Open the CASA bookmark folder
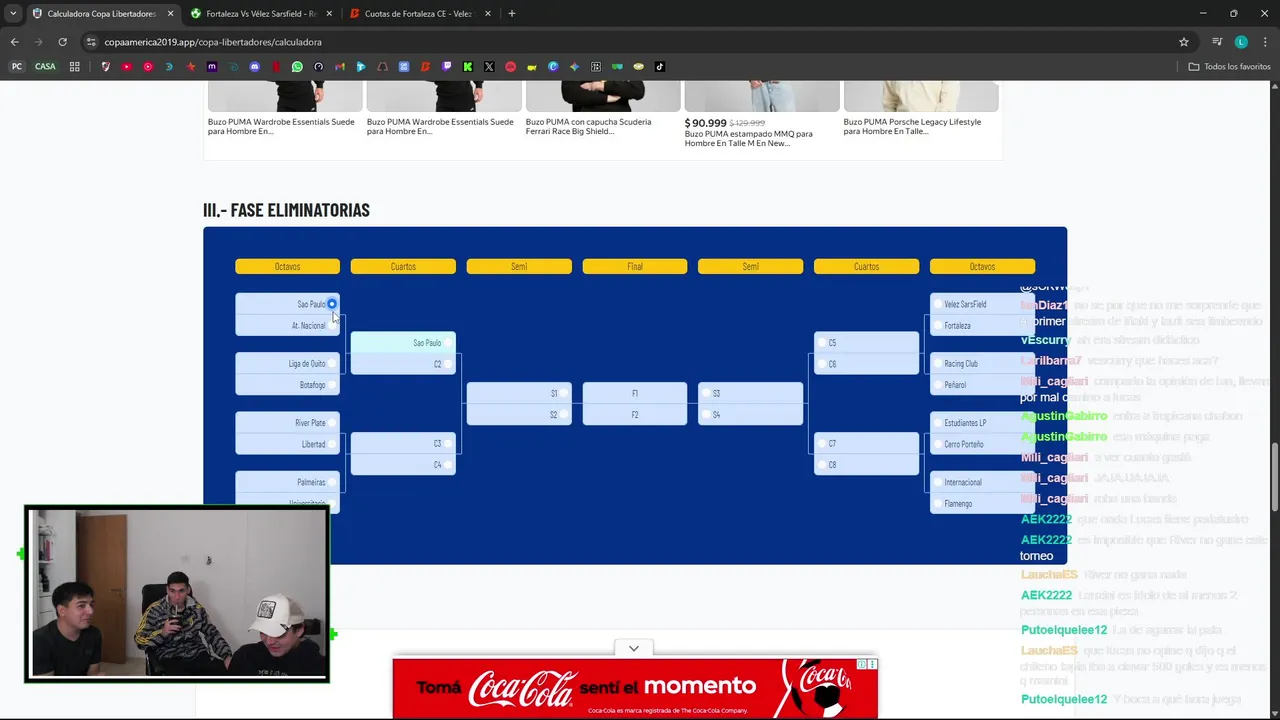This screenshot has width=1280, height=720. point(45,67)
